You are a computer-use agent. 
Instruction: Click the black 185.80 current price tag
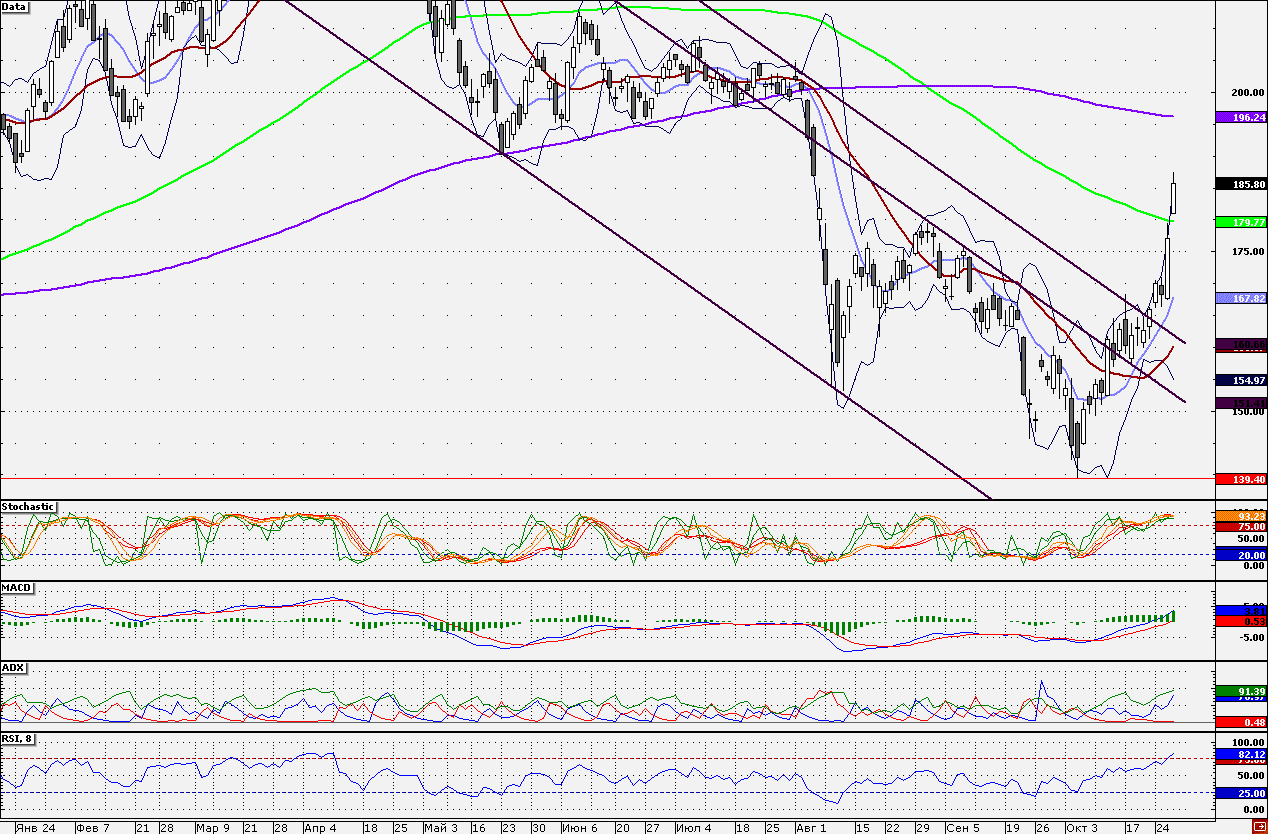(x=1240, y=184)
